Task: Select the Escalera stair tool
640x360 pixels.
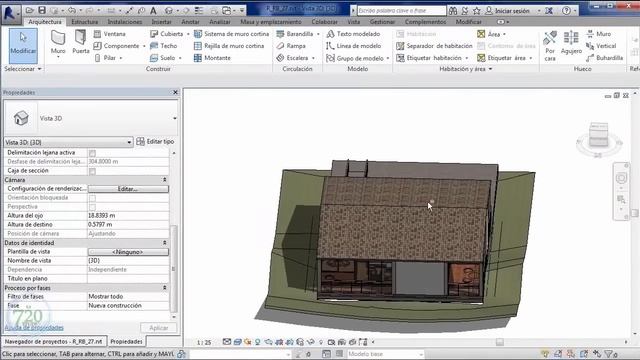Action: (x=293, y=58)
